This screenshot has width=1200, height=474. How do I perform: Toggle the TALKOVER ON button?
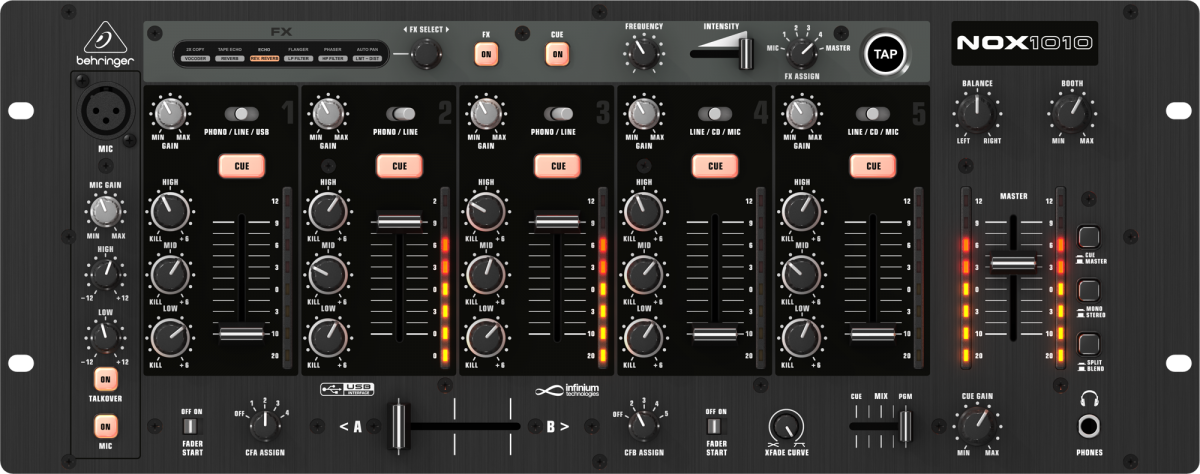click(x=105, y=379)
